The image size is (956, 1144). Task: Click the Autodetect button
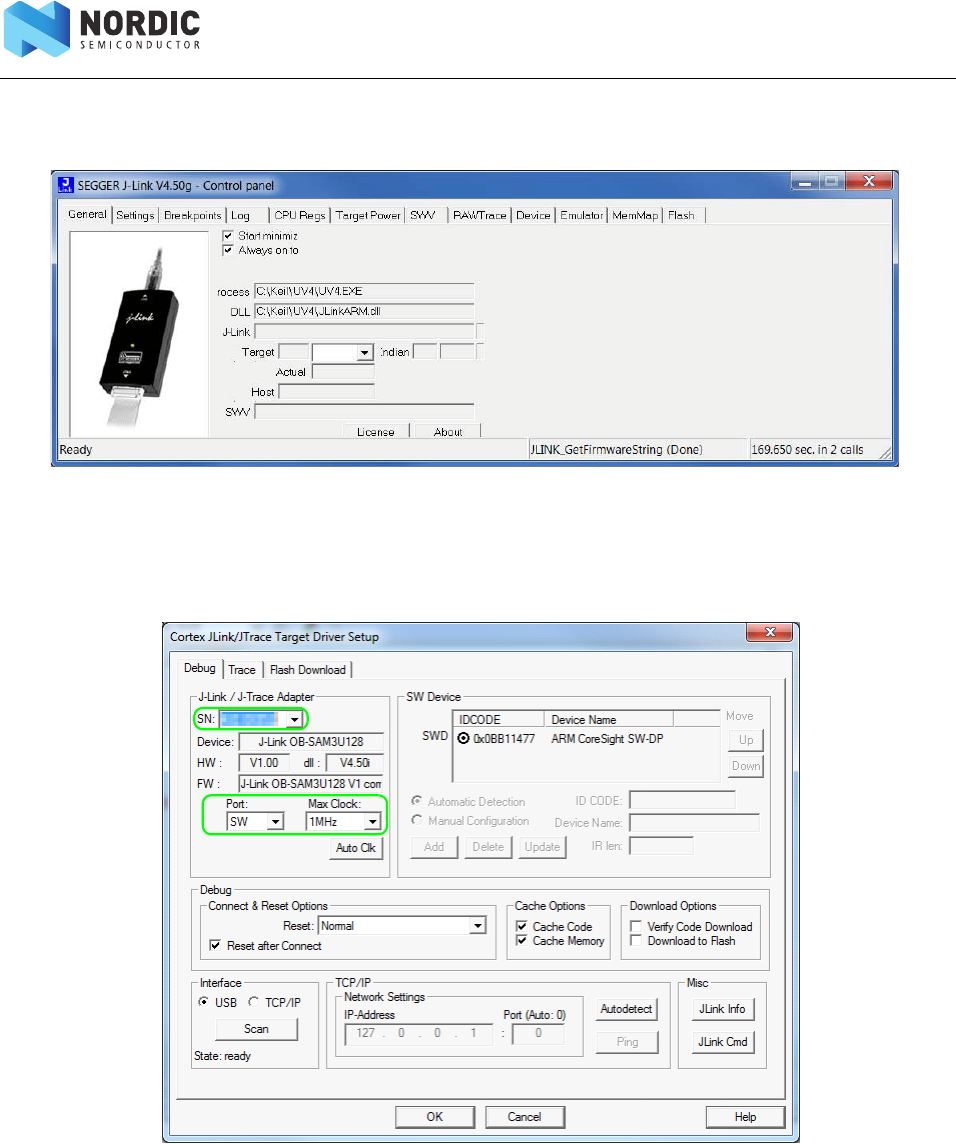click(x=627, y=1009)
